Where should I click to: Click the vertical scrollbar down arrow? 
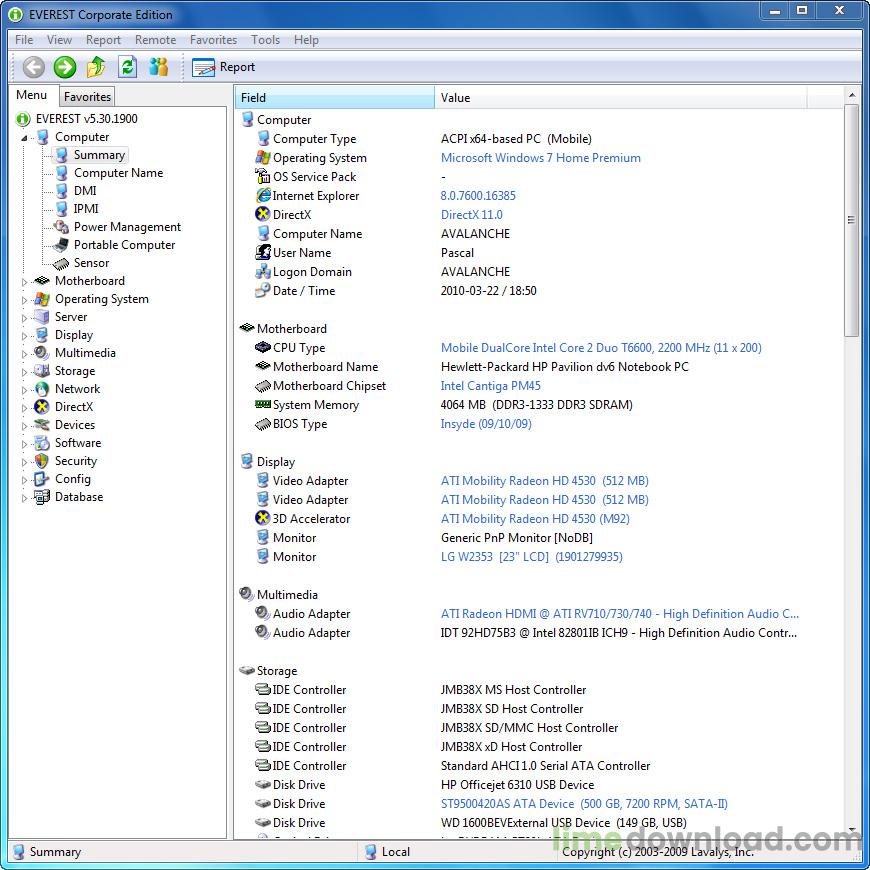[x=852, y=830]
